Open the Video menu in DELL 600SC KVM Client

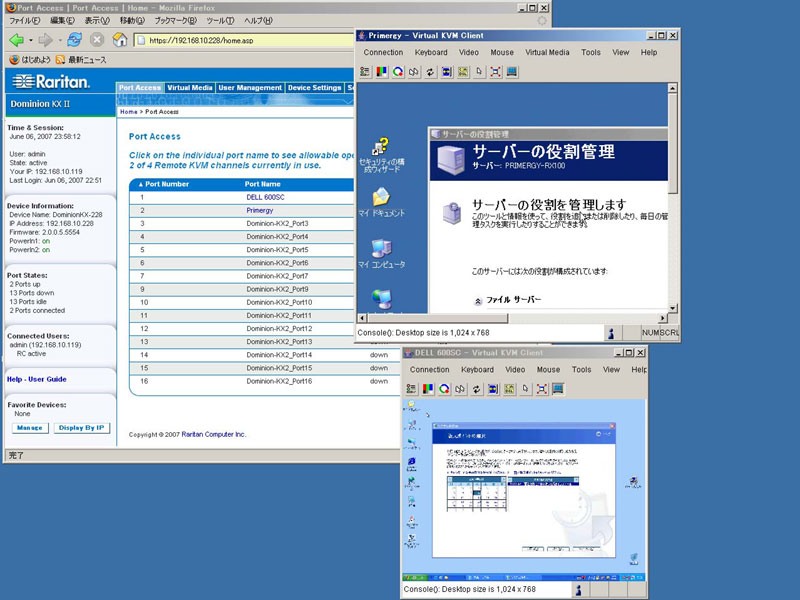515,370
